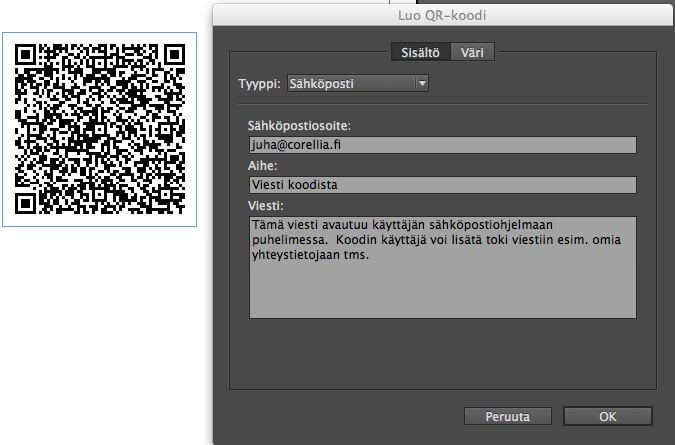675x445 pixels.
Task: Click inside the Viesti message text area
Action: coord(443,267)
